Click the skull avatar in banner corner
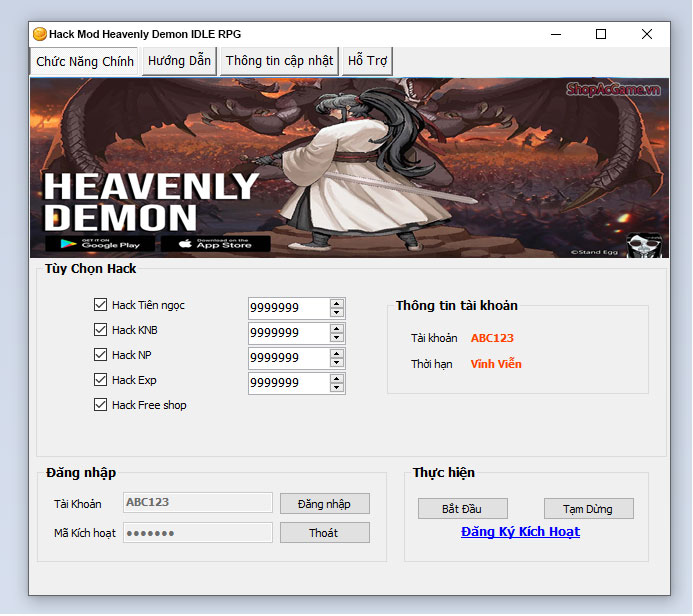The height and width of the screenshot is (616, 693). (x=644, y=245)
